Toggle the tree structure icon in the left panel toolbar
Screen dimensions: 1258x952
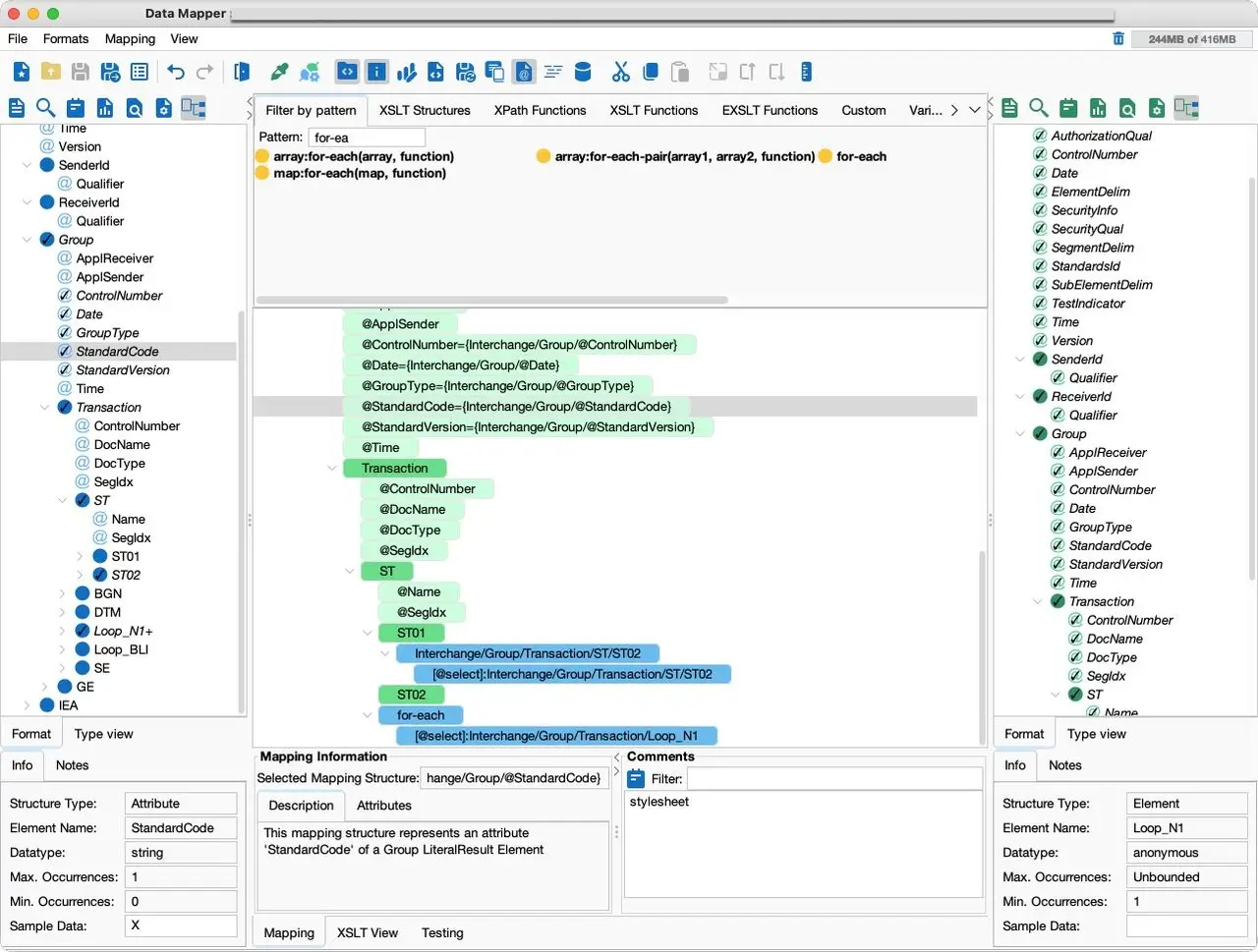[x=194, y=108]
